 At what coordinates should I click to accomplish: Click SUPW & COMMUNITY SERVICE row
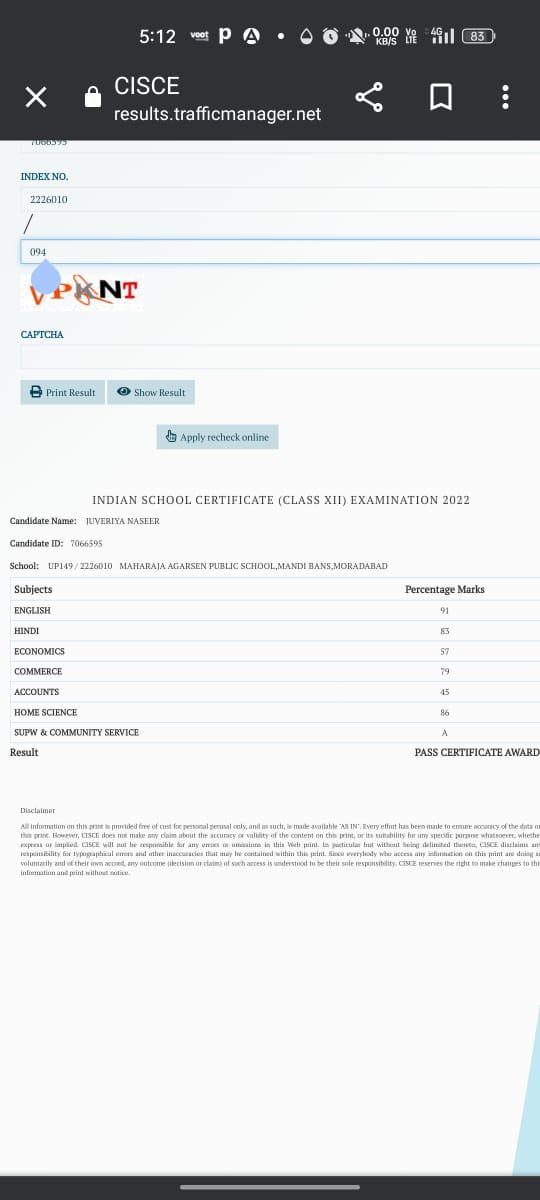[275, 732]
